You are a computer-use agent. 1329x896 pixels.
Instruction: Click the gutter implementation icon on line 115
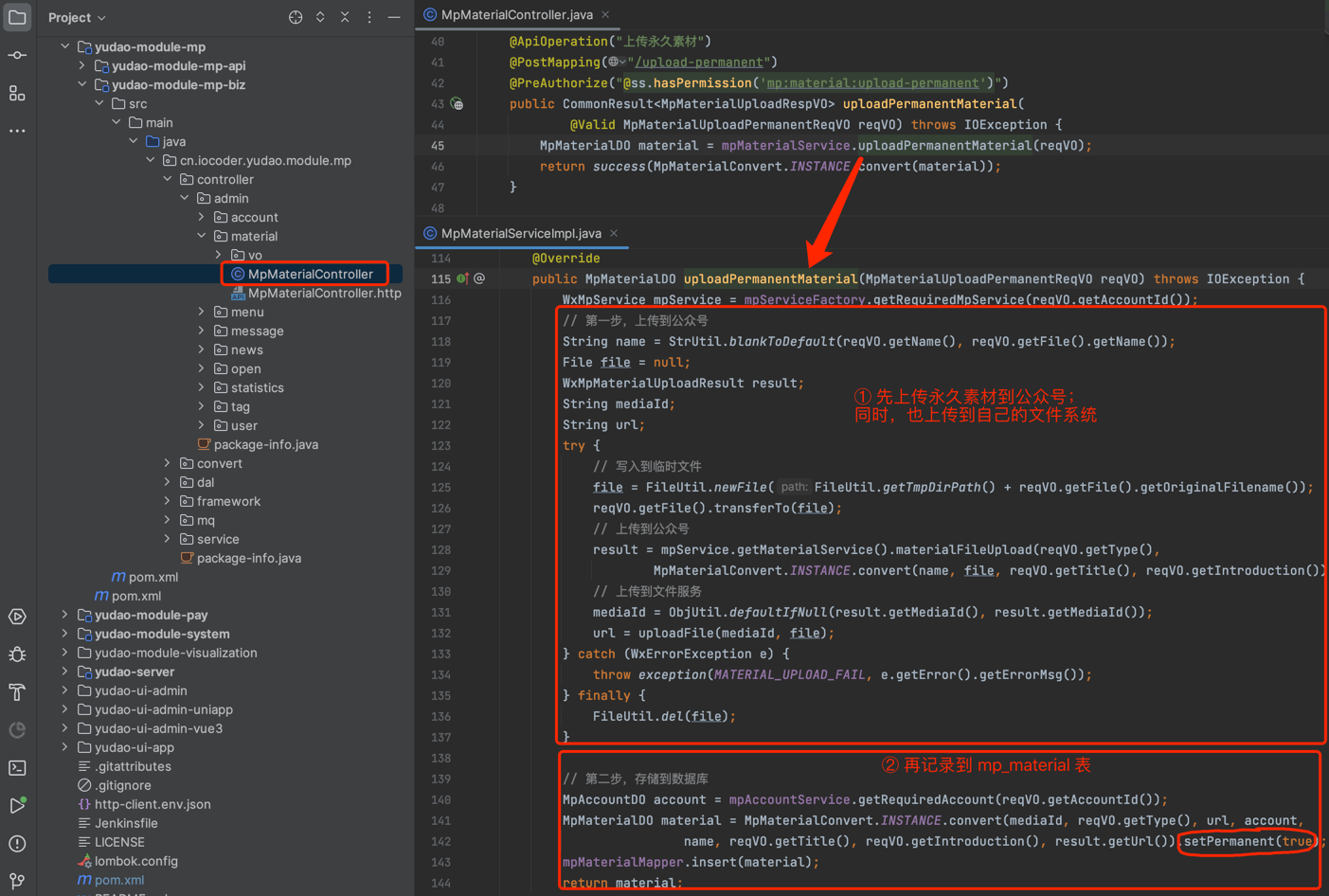click(462, 278)
